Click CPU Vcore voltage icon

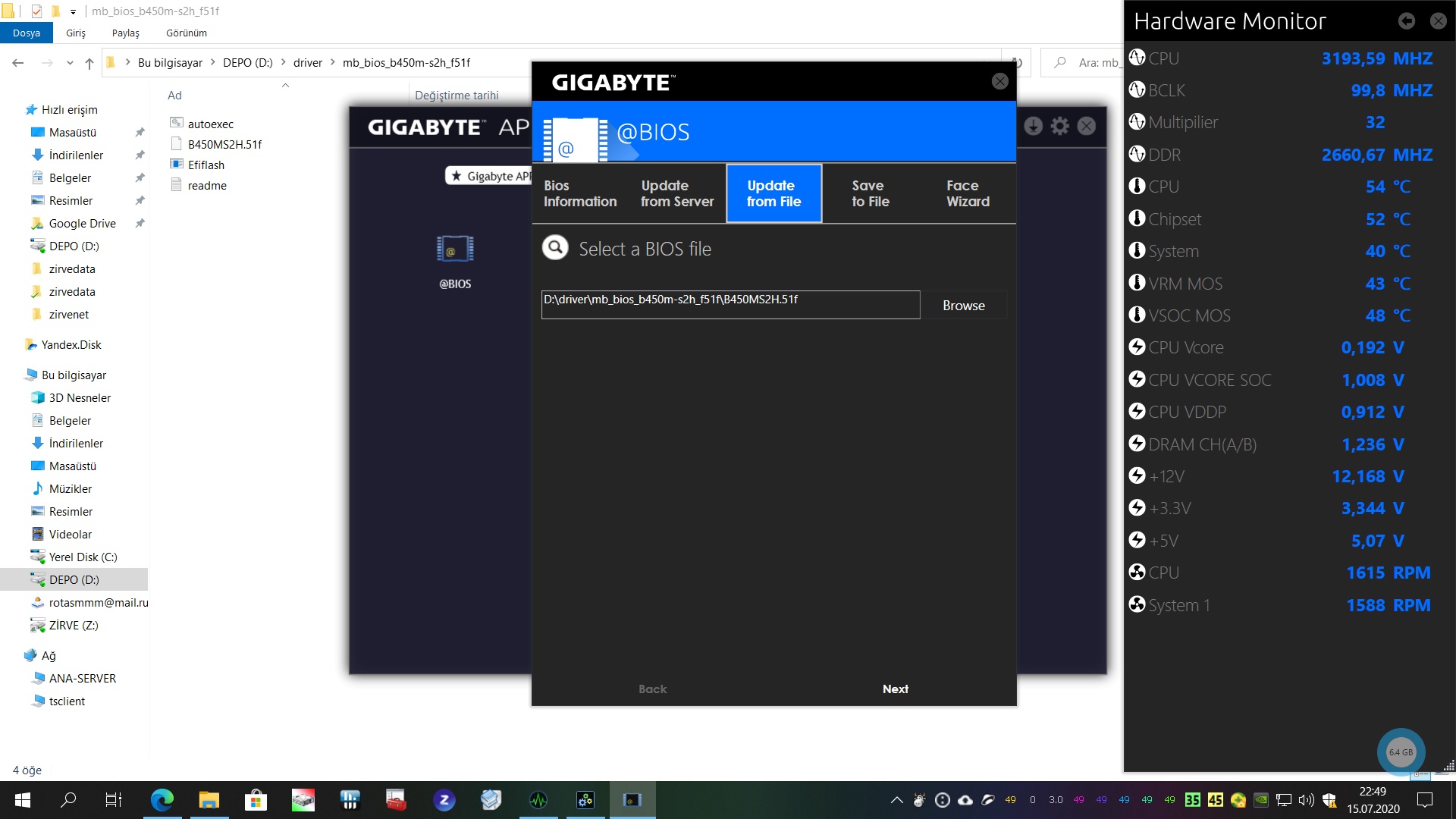coord(1137,347)
